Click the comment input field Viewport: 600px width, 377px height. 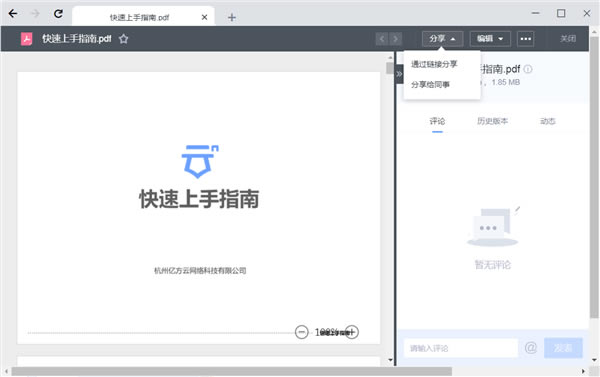click(x=461, y=348)
